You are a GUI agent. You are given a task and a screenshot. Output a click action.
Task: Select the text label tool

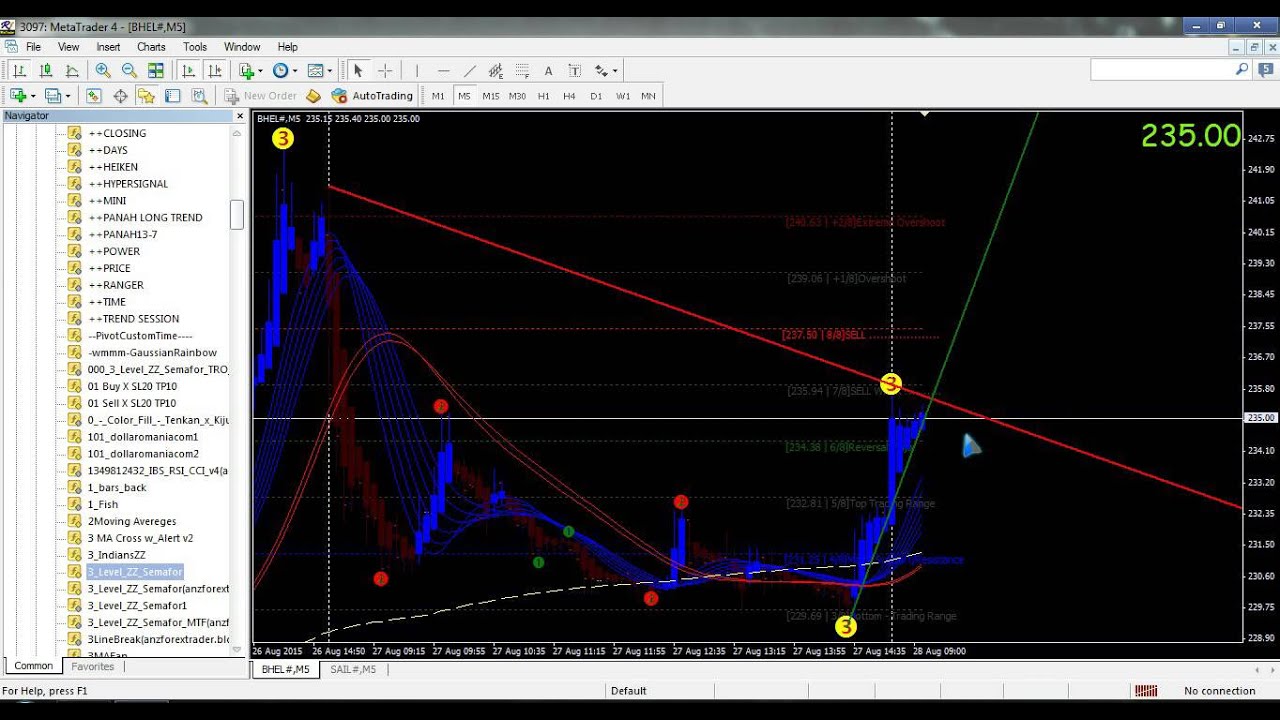coord(574,70)
